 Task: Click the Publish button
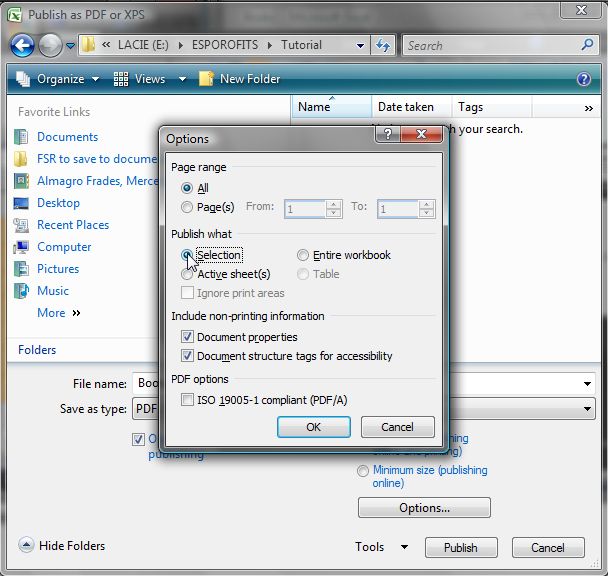point(461,548)
